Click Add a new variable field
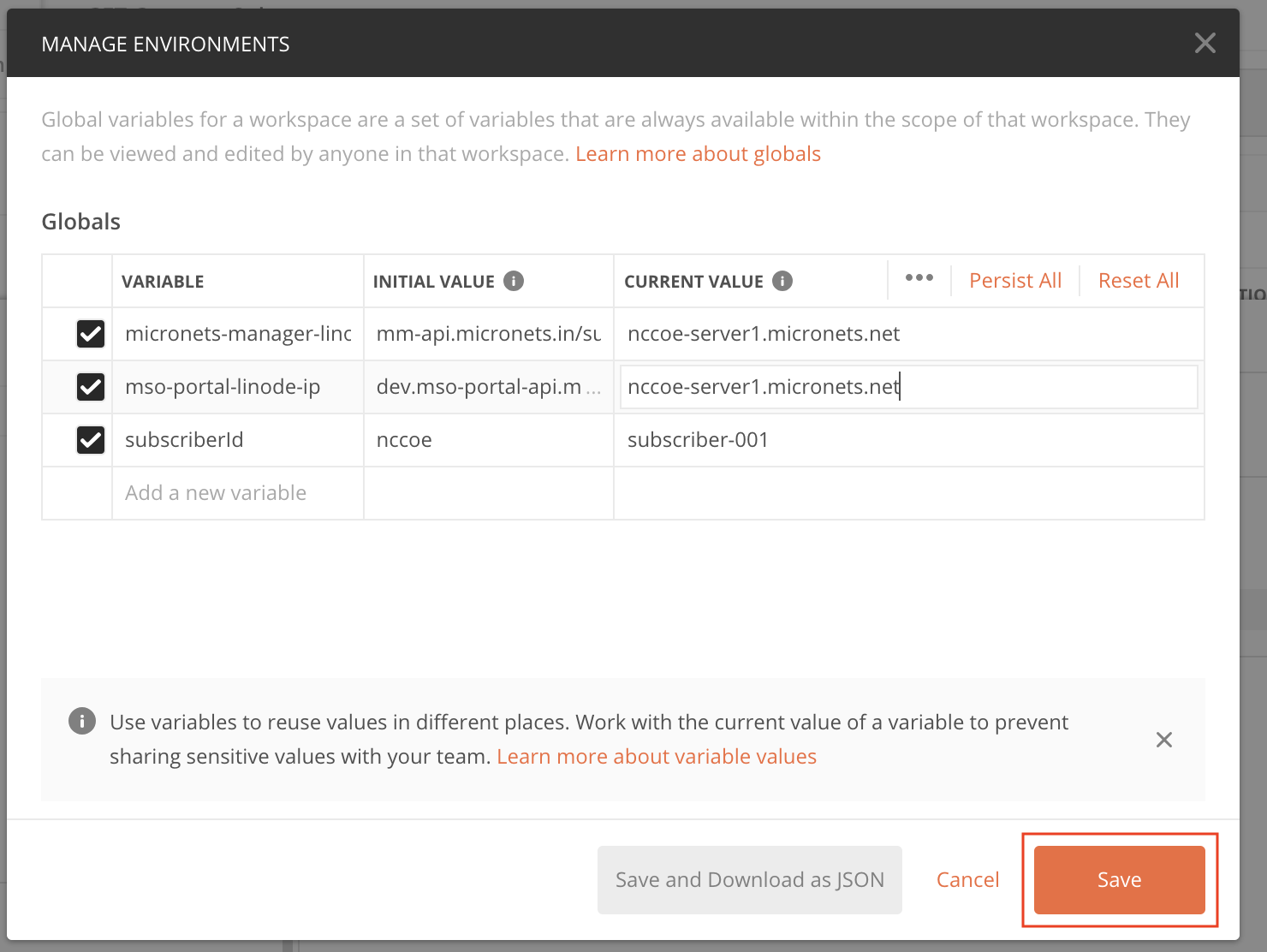 pos(238,493)
